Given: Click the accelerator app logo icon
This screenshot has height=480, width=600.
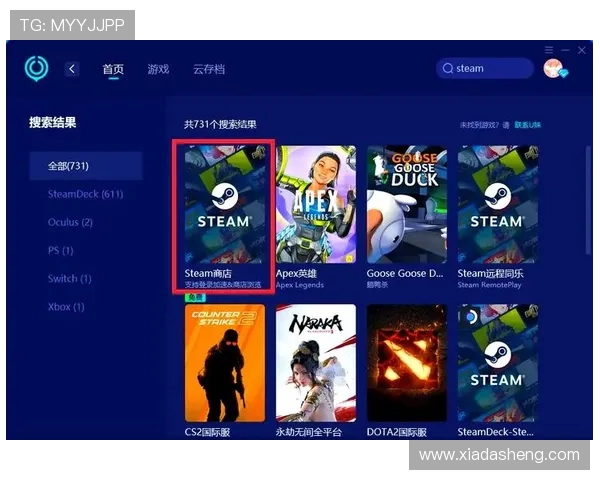Looking at the screenshot, I should (37, 68).
